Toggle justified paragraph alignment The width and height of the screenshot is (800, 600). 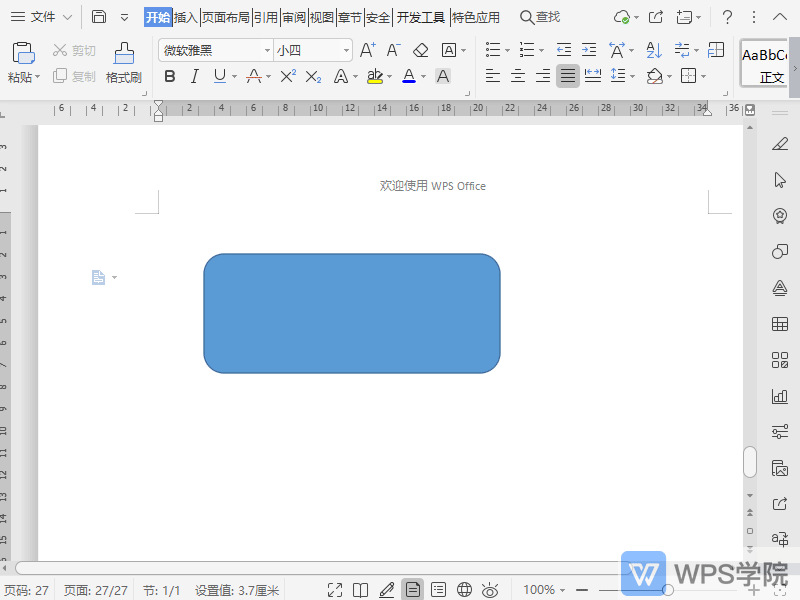pyautogui.click(x=567, y=76)
